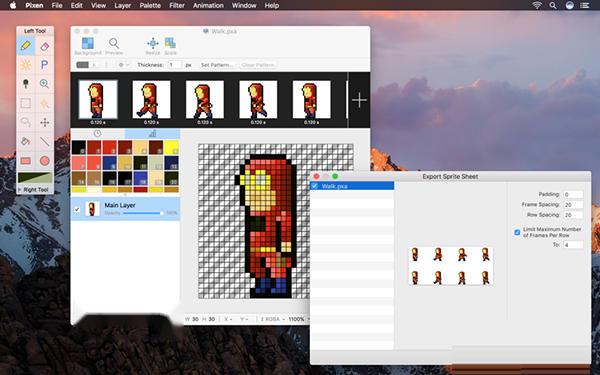This screenshot has width=600, height=375.
Task: Select the Ellipse shape tool
Action: (44, 161)
